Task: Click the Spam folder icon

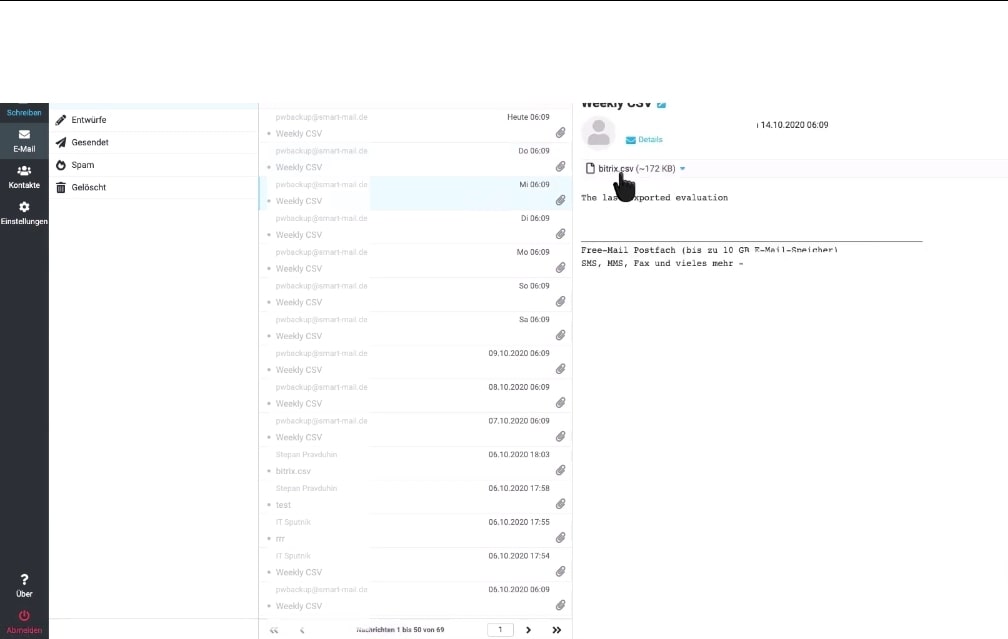Action: click(x=62, y=164)
